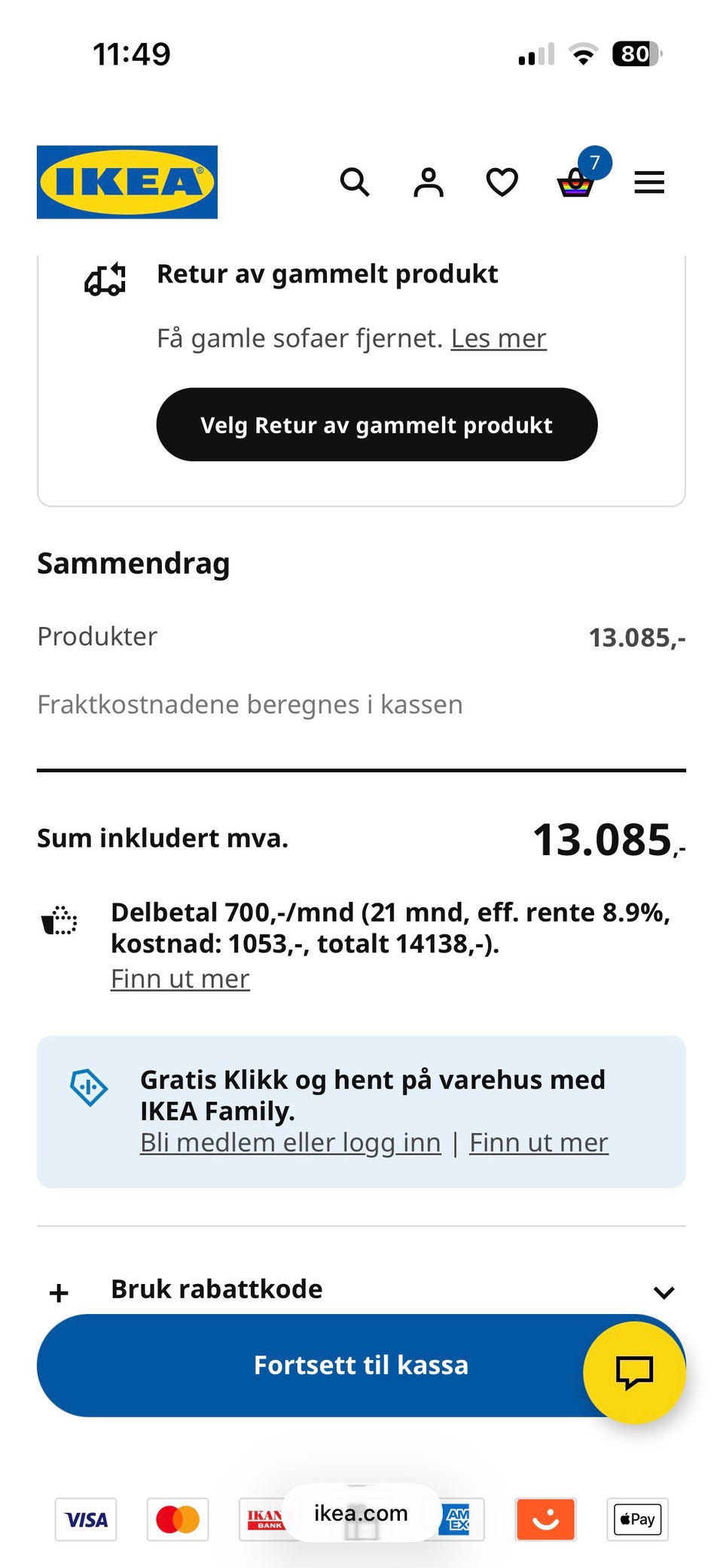Open shopping bag with 7 items
This screenshot has width=723, height=1568.
[x=576, y=182]
